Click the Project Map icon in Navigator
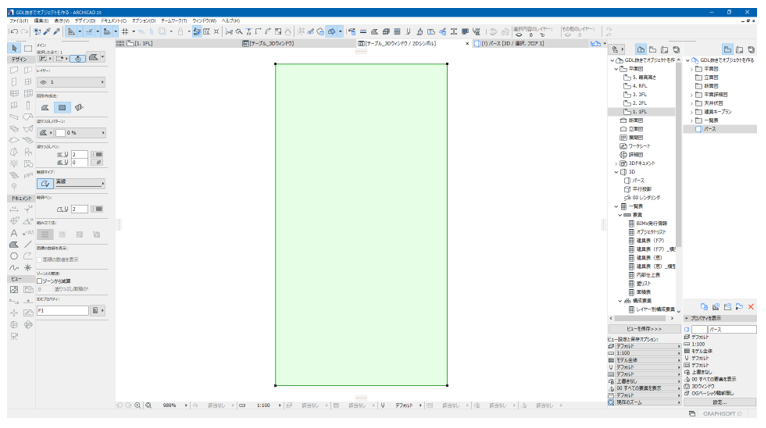The image size is (766, 428). click(x=640, y=49)
